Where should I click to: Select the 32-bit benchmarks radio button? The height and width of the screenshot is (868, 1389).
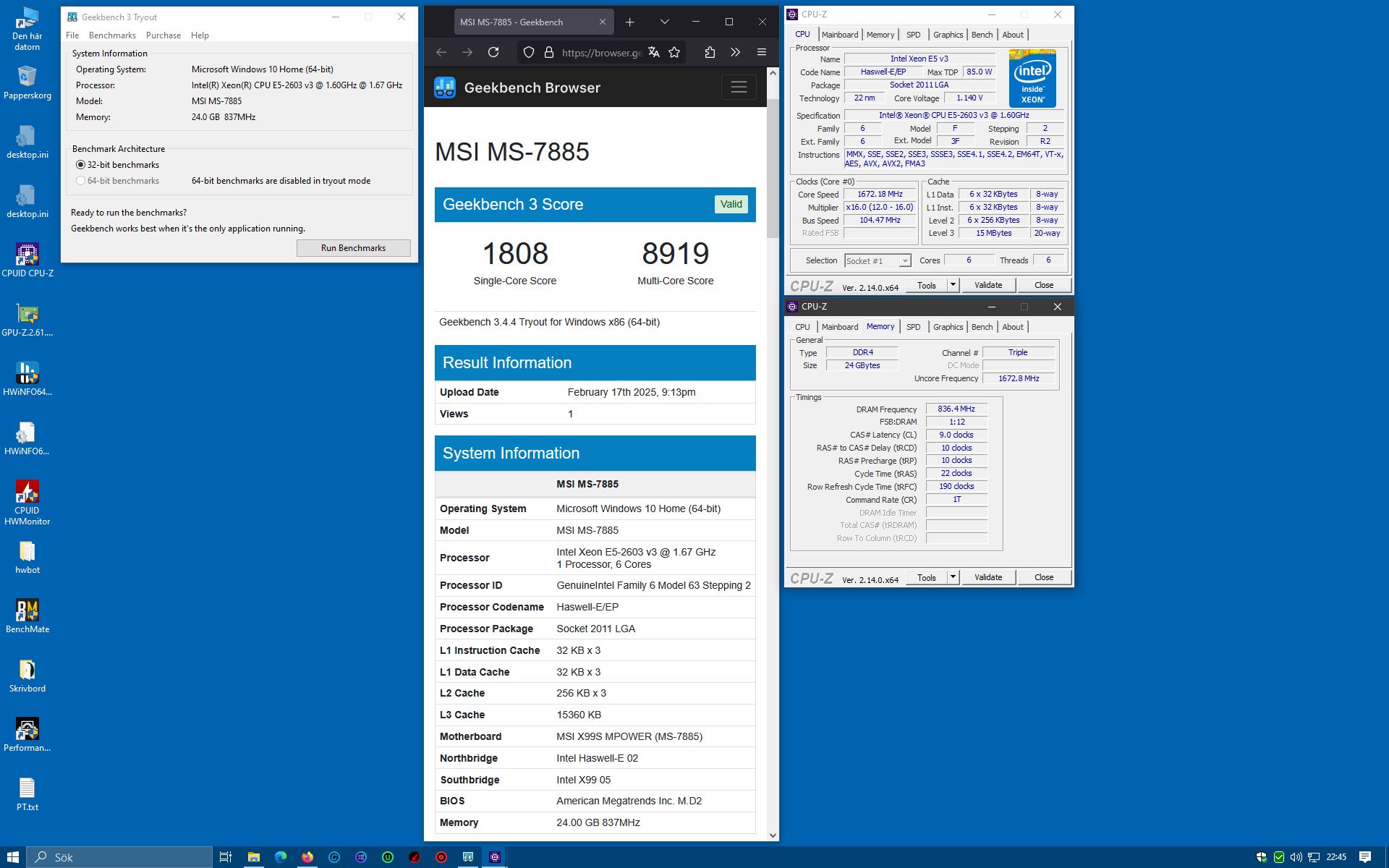pyautogui.click(x=80, y=165)
